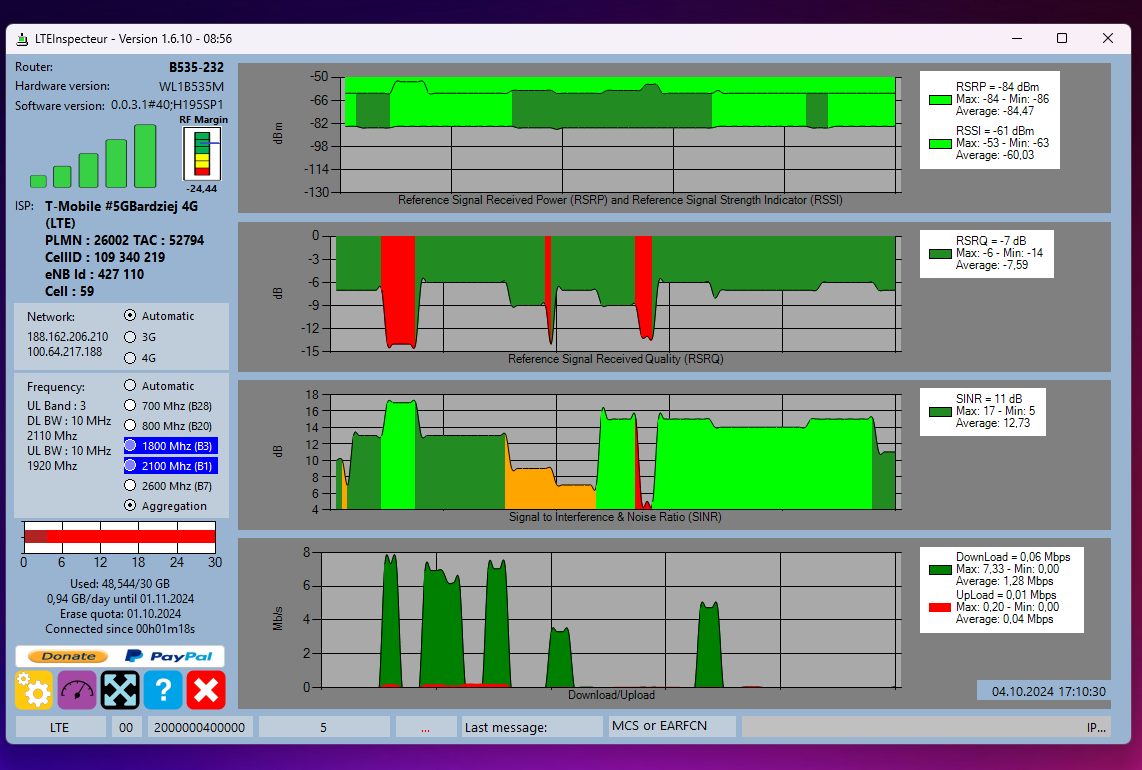Choose the 800 Mhz (B20) band option
Image resolution: width=1142 pixels, height=770 pixels.
coord(168,425)
